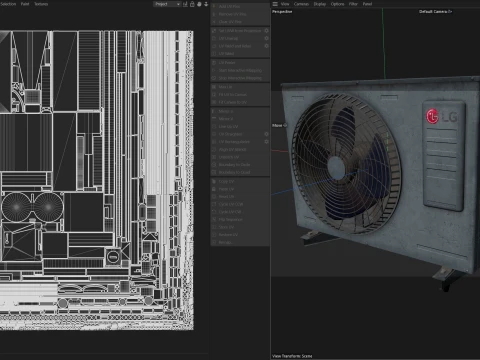
Task: Open UV Rectangularize settings gear
Action: [x=266, y=142]
